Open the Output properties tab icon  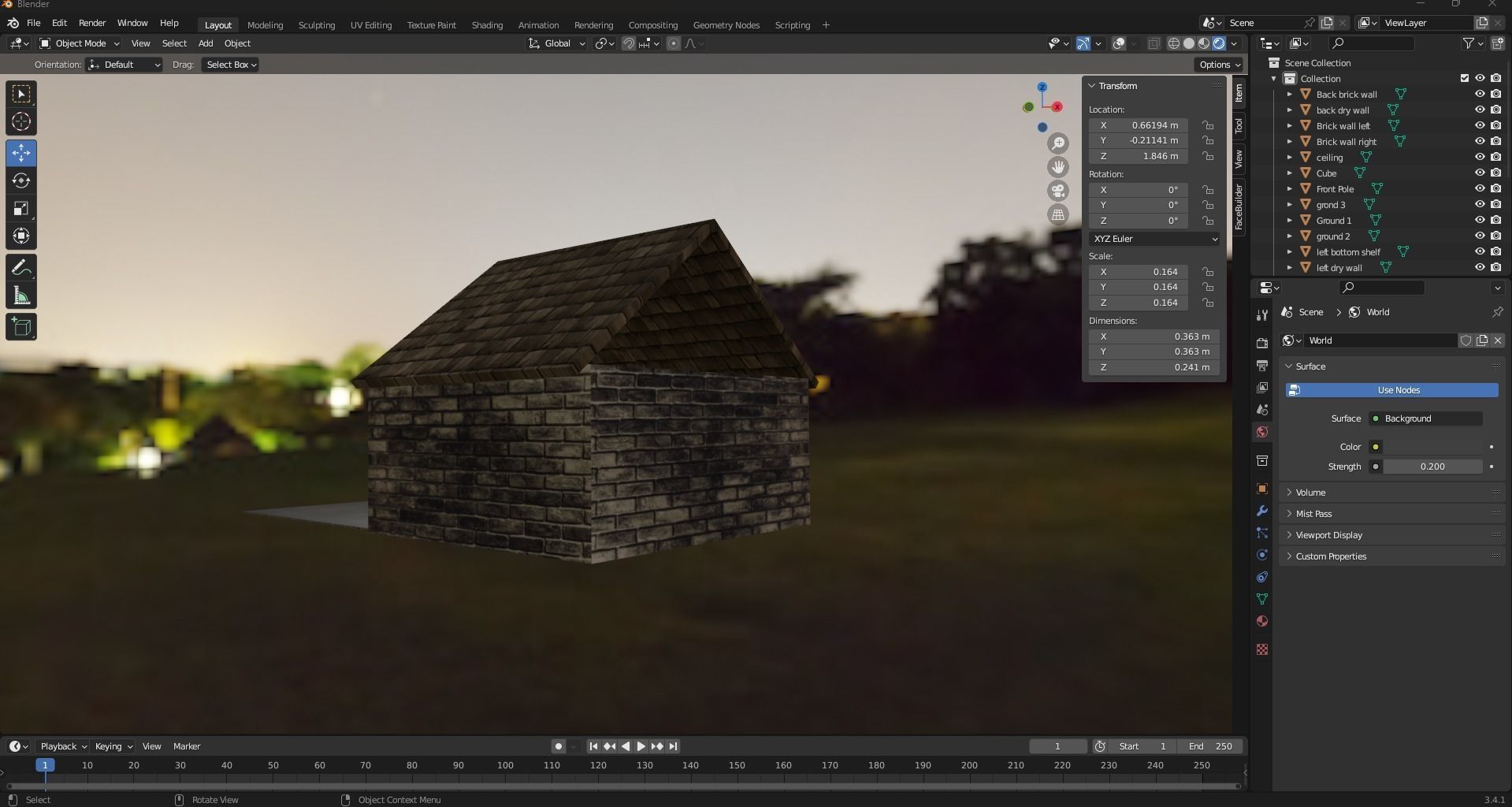(x=1262, y=366)
